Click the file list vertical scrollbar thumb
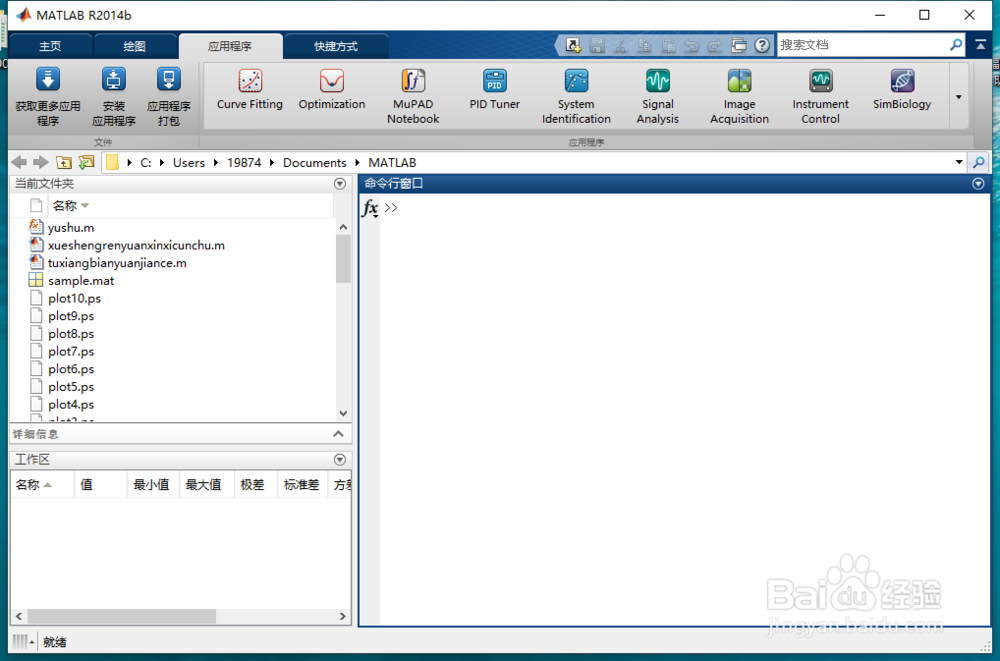The image size is (1000, 661). 343,258
